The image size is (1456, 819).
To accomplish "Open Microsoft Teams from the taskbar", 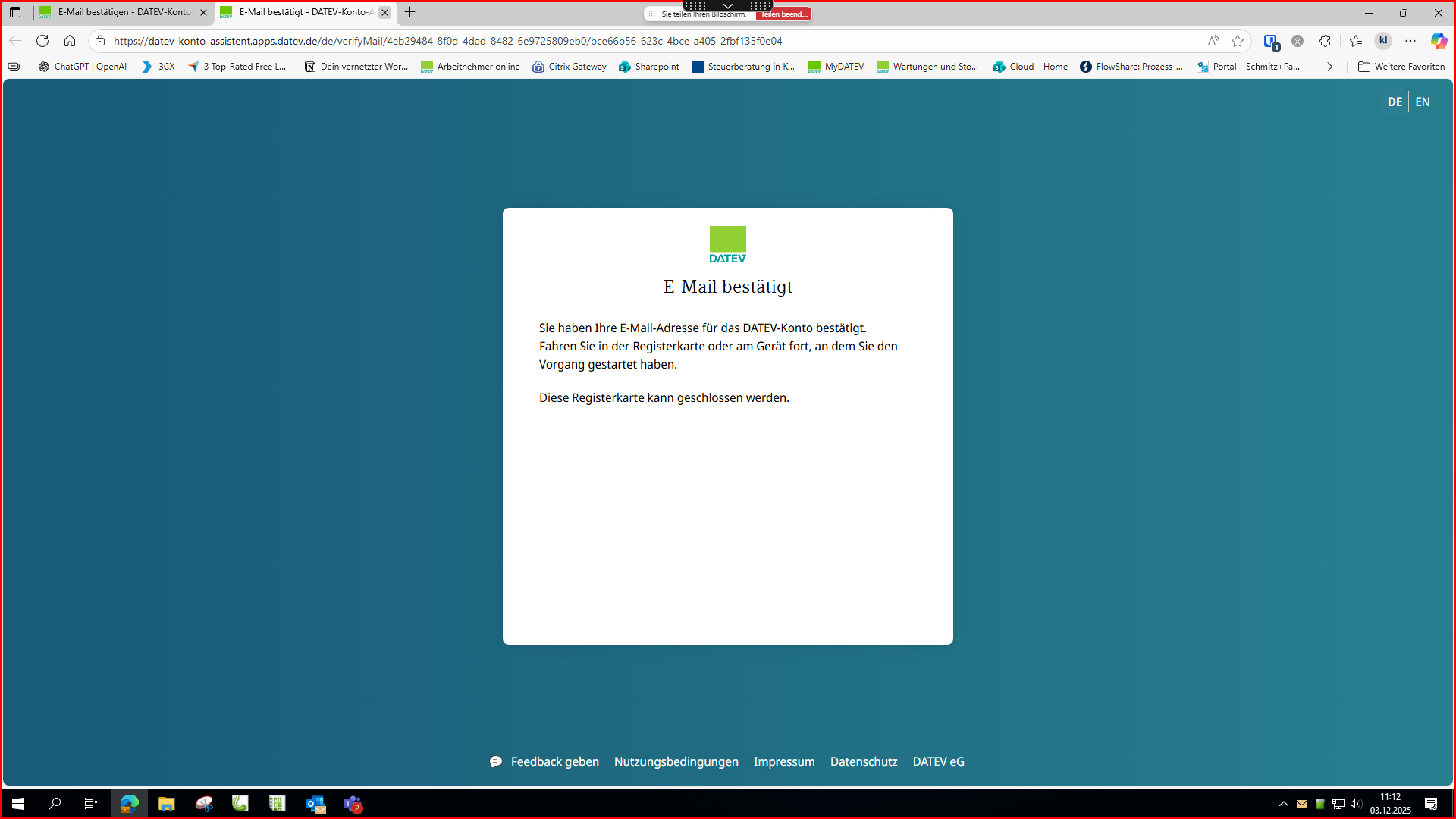I will coord(353,804).
